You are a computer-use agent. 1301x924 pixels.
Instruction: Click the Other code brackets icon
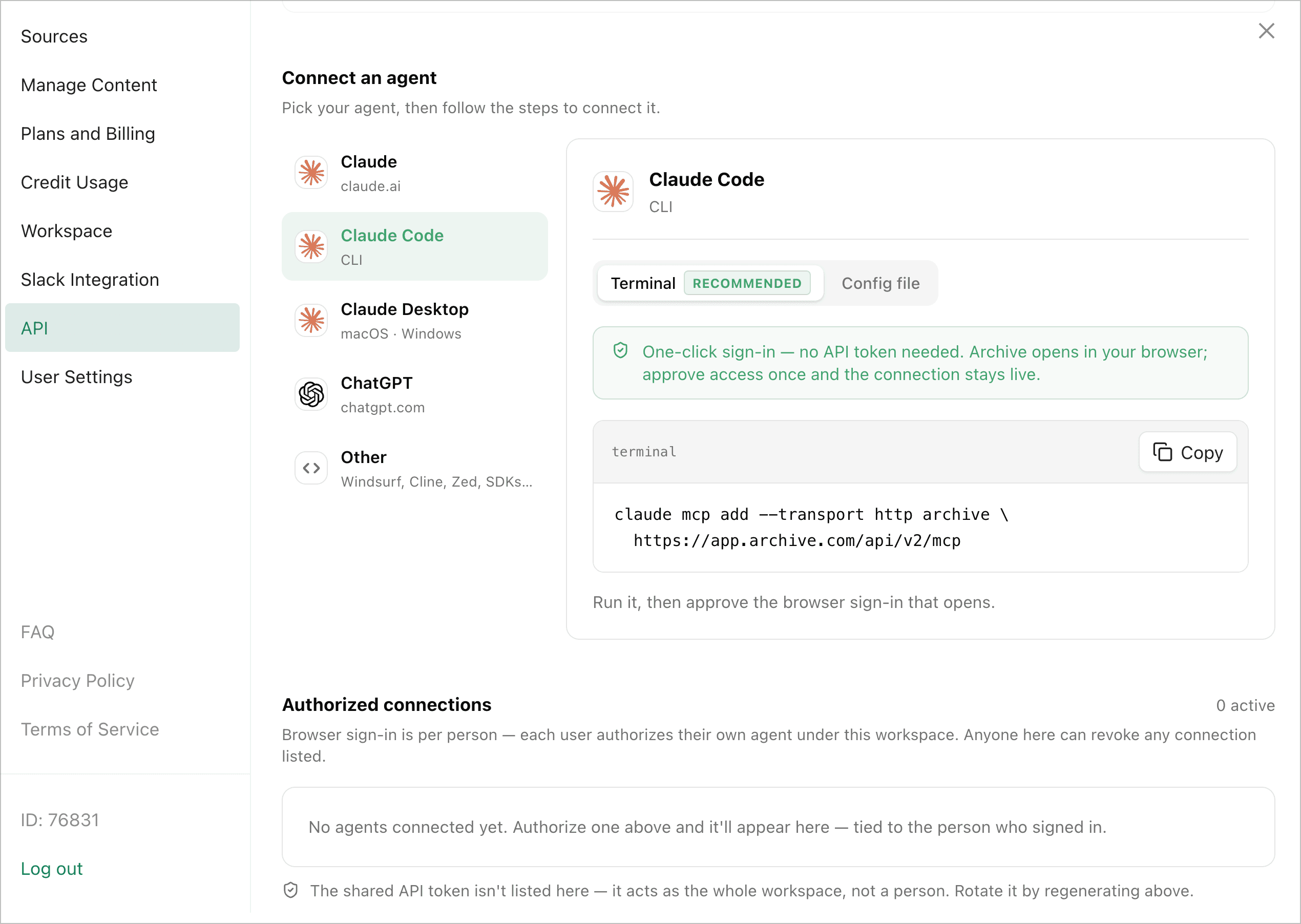tap(311, 468)
